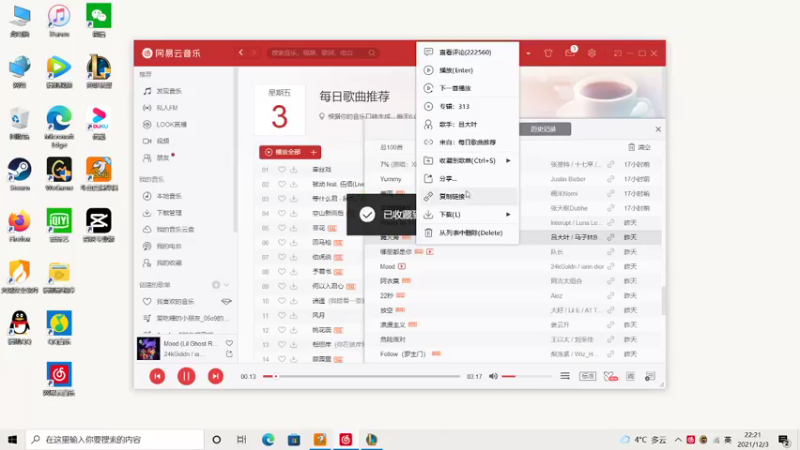The width and height of the screenshot is (800, 450).
Task: Pause the playback
Action: [186, 376]
